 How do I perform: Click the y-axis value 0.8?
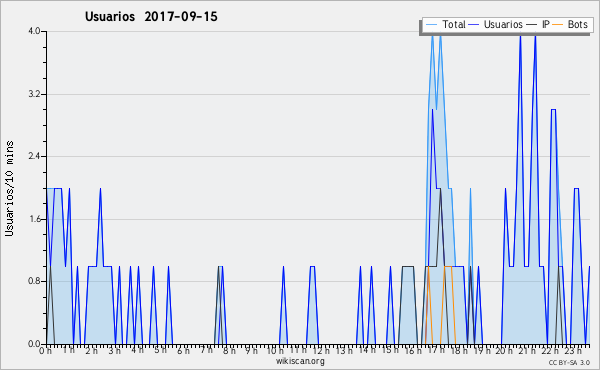(34, 281)
